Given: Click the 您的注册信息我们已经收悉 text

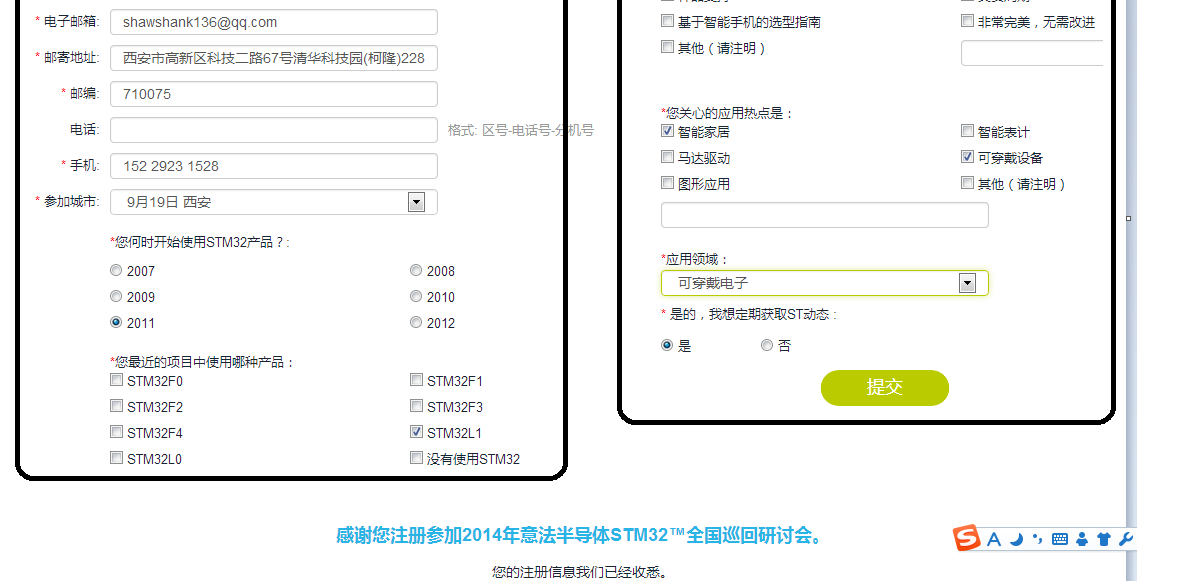Looking at the screenshot, I should click(x=580, y=573).
